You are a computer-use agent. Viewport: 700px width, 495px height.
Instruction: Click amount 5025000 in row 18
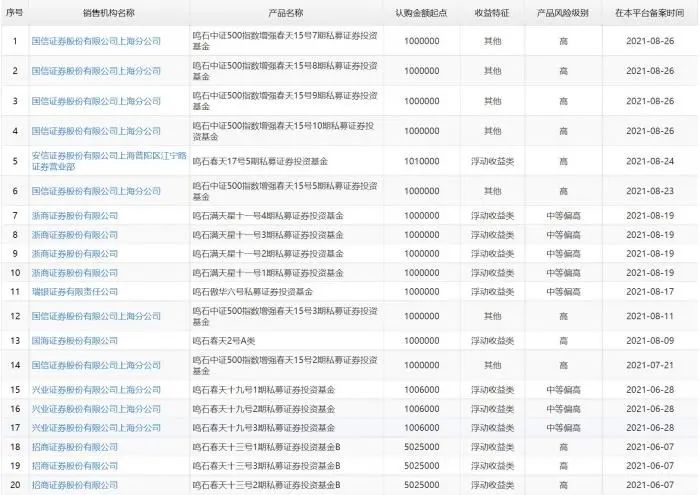[421, 447]
